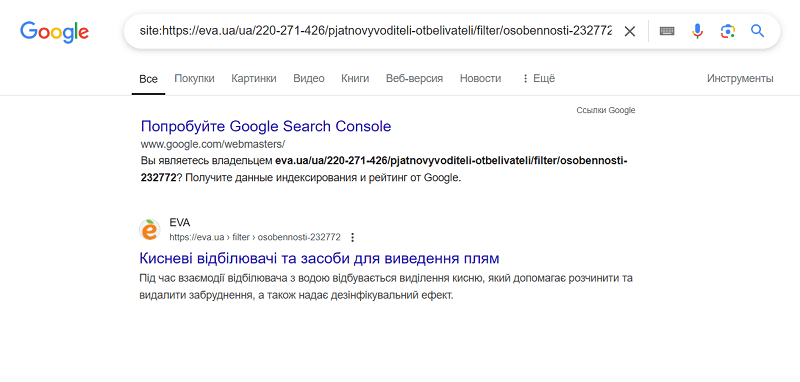Switch to the Покупки tab
The width and height of the screenshot is (800, 382).
point(194,79)
